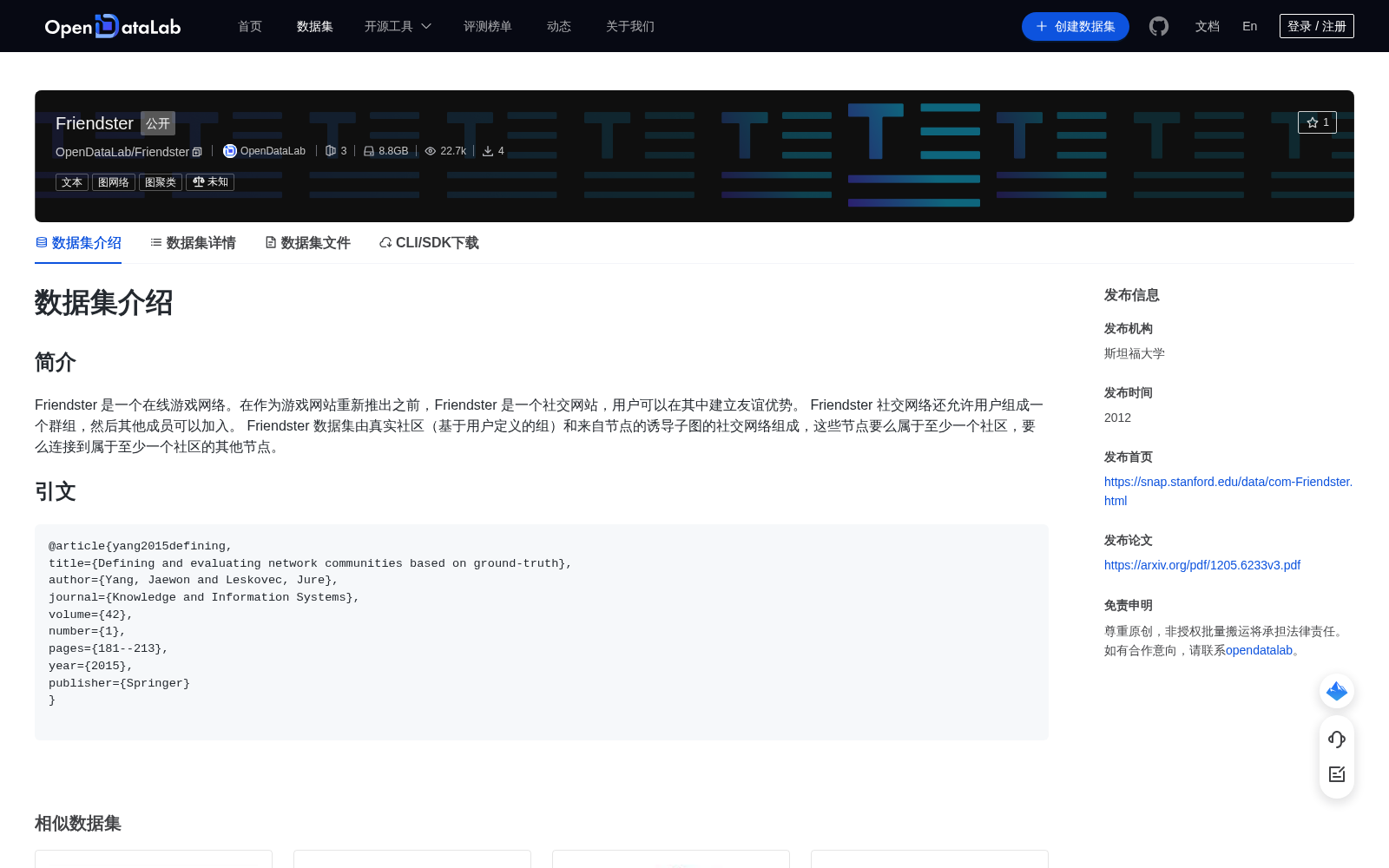Click the OpenDataLab publisher avatar

230,151
